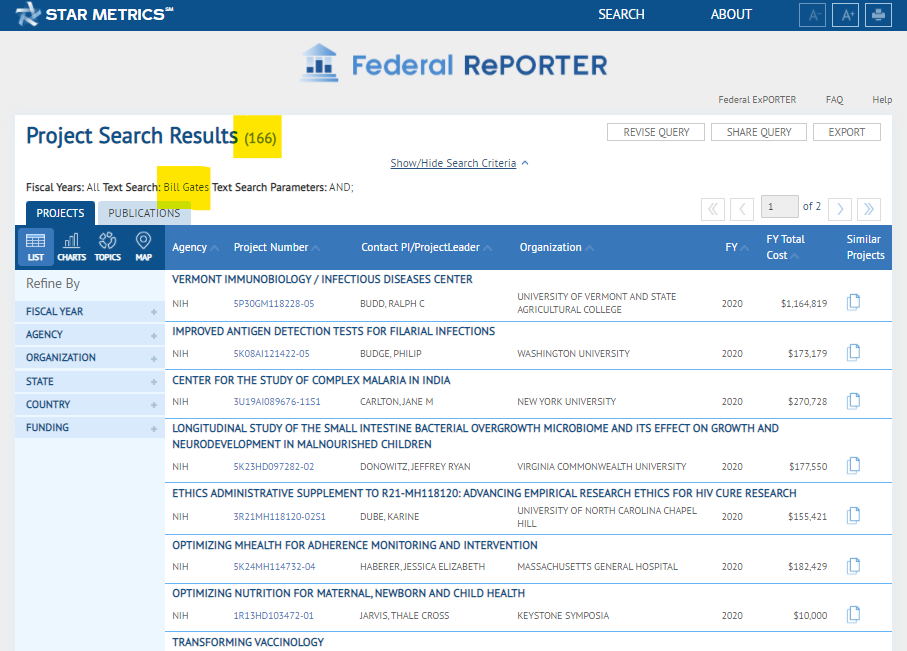Expand the Organization refine filter
This screenshot has width=907, height=651.
90,358
